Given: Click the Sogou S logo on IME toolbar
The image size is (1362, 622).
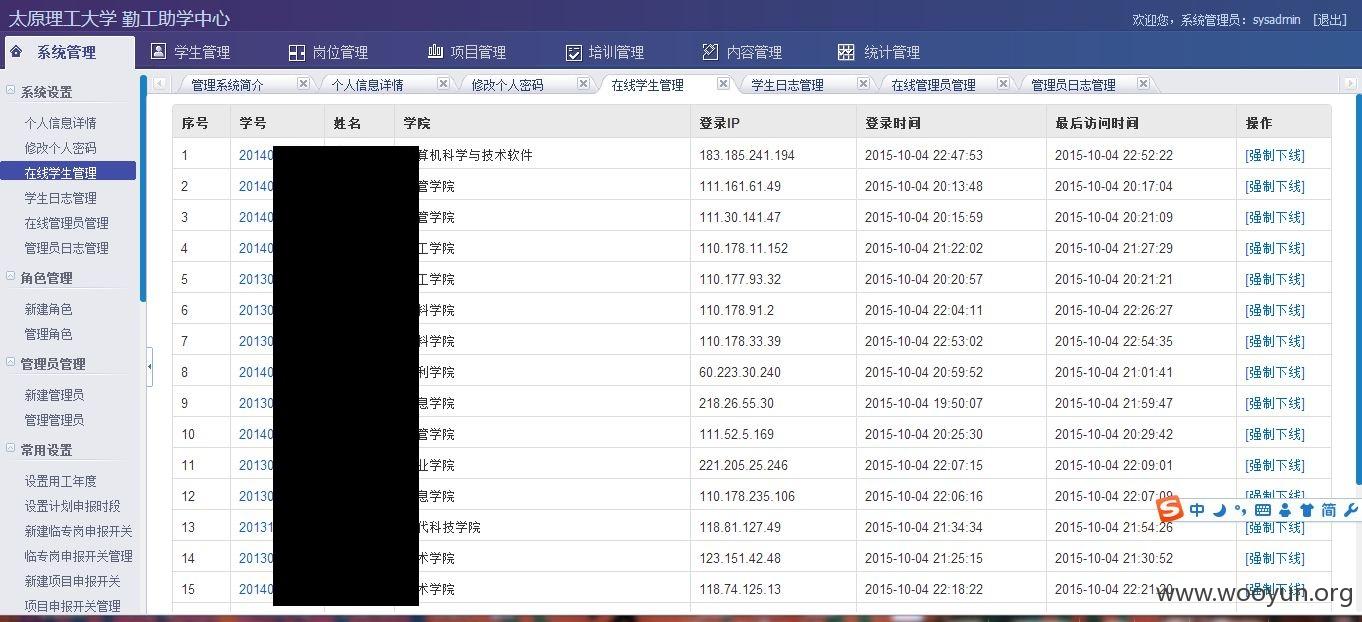Looking at the screenshot, I should pos(1171,509).
